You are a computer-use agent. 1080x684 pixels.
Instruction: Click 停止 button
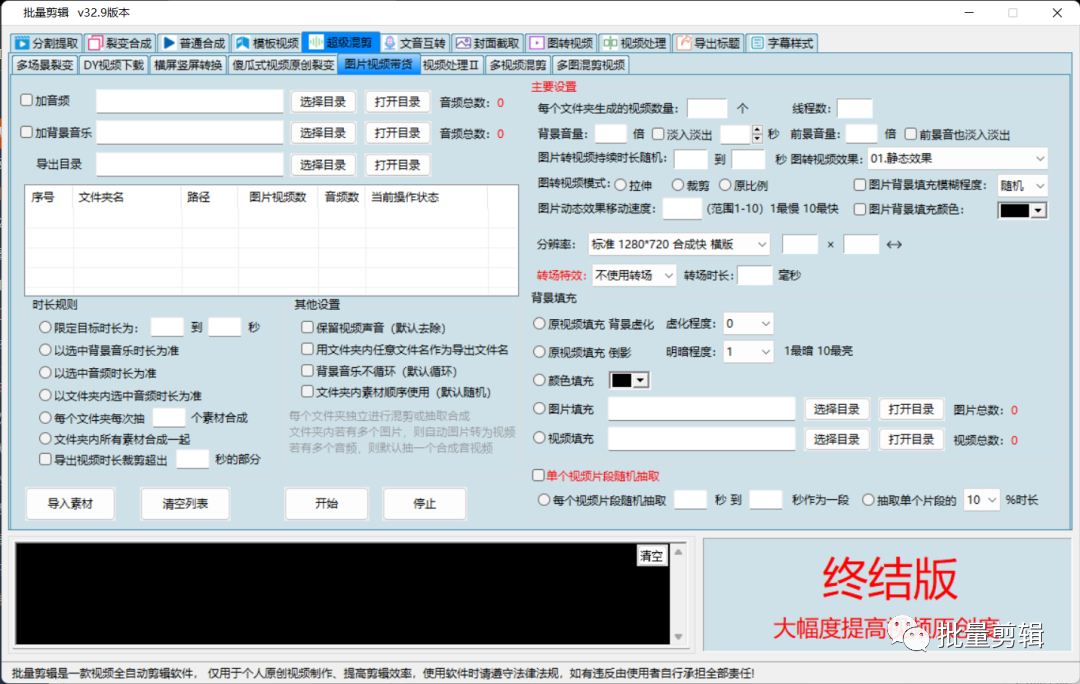point(424,504)
